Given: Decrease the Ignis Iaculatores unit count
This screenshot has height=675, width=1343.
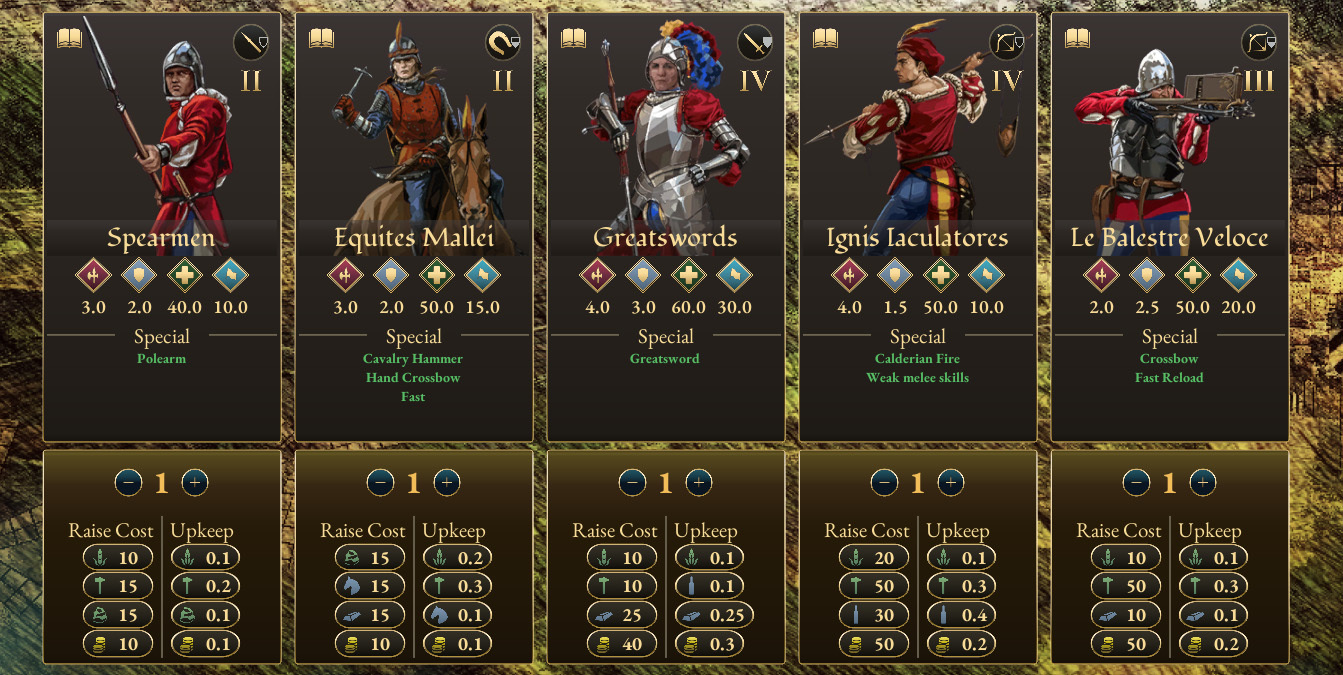Looking at the screenshot, I should [884, 483].
